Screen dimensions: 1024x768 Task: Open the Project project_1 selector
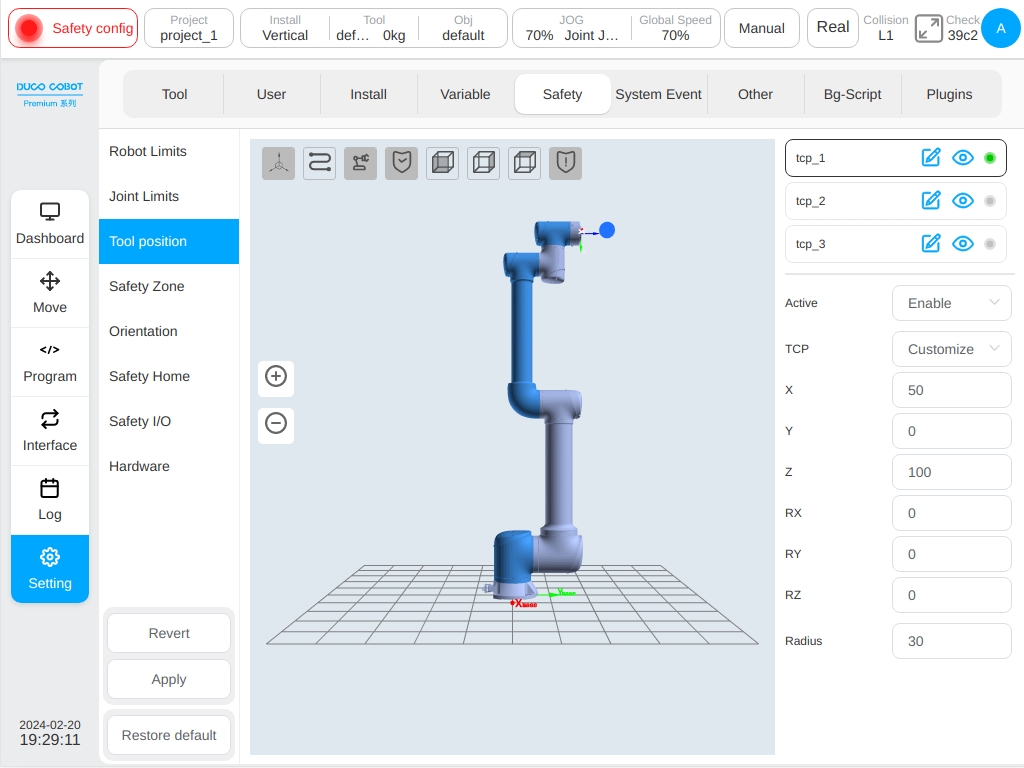189,28
